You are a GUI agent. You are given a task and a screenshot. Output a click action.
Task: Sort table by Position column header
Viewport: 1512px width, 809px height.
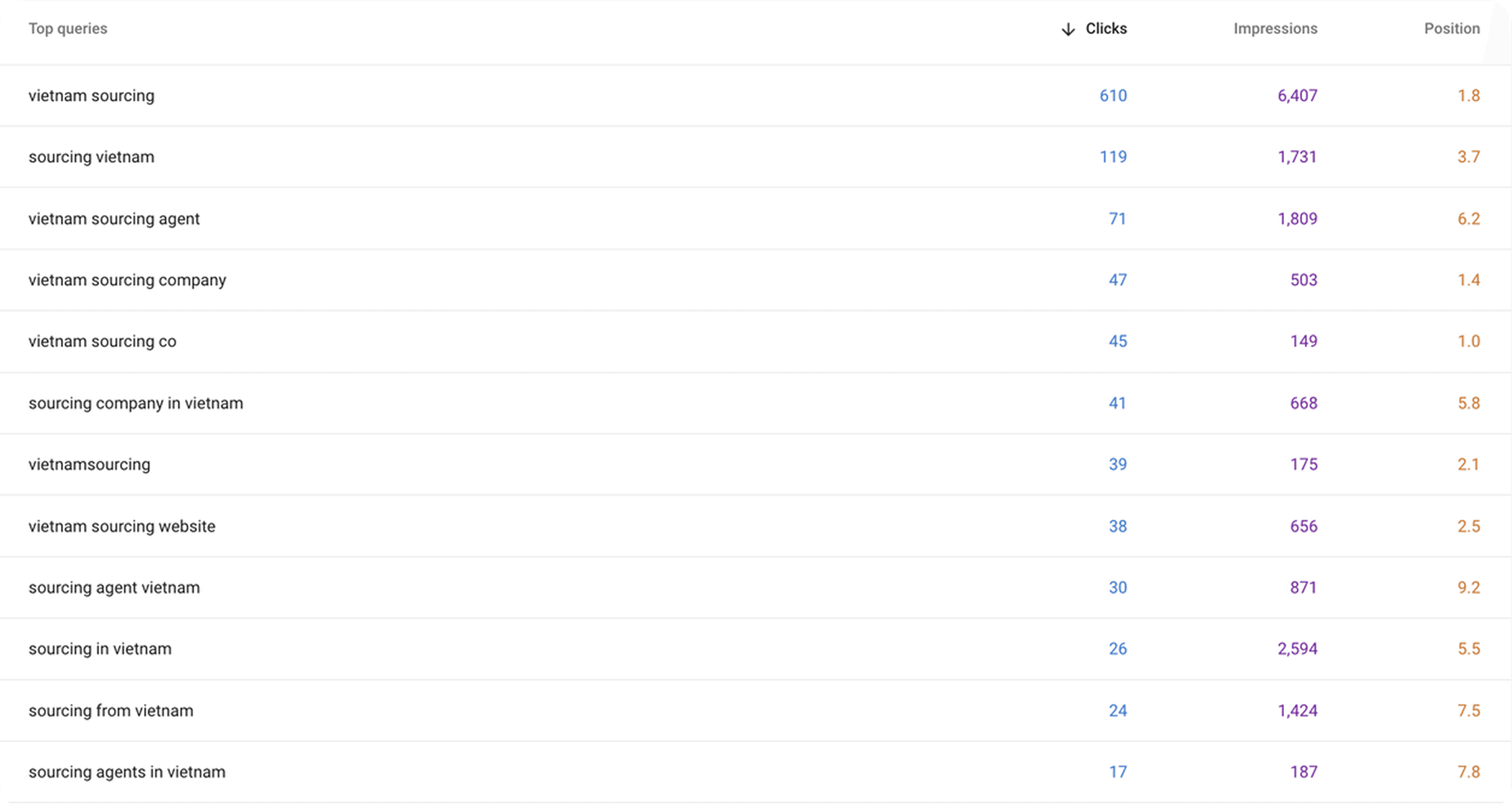[x=1452, y=29]
